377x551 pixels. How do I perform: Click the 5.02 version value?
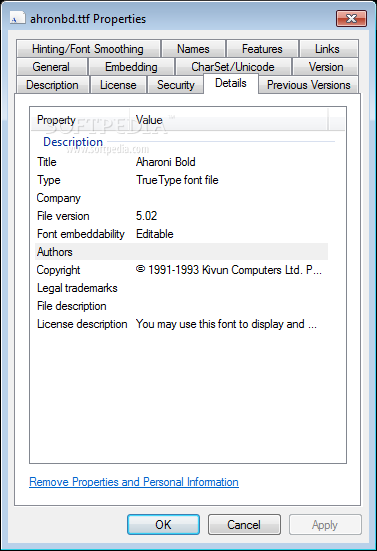pos(147,216)
